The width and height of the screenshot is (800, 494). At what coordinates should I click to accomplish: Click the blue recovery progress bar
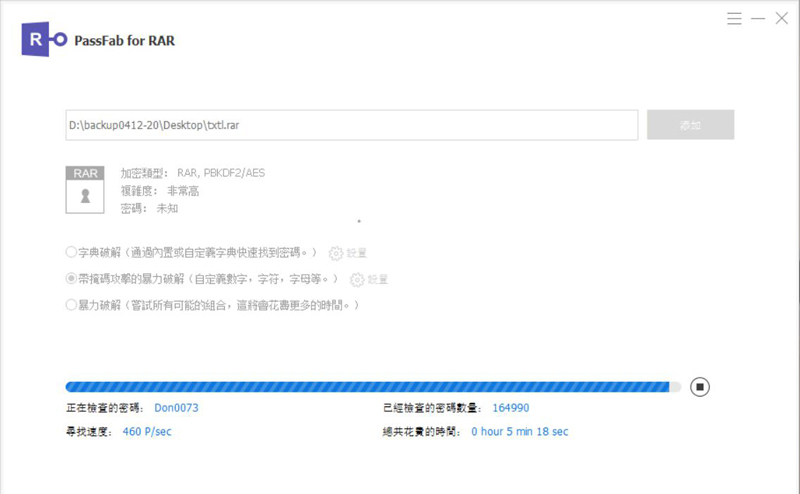[367, 387]
